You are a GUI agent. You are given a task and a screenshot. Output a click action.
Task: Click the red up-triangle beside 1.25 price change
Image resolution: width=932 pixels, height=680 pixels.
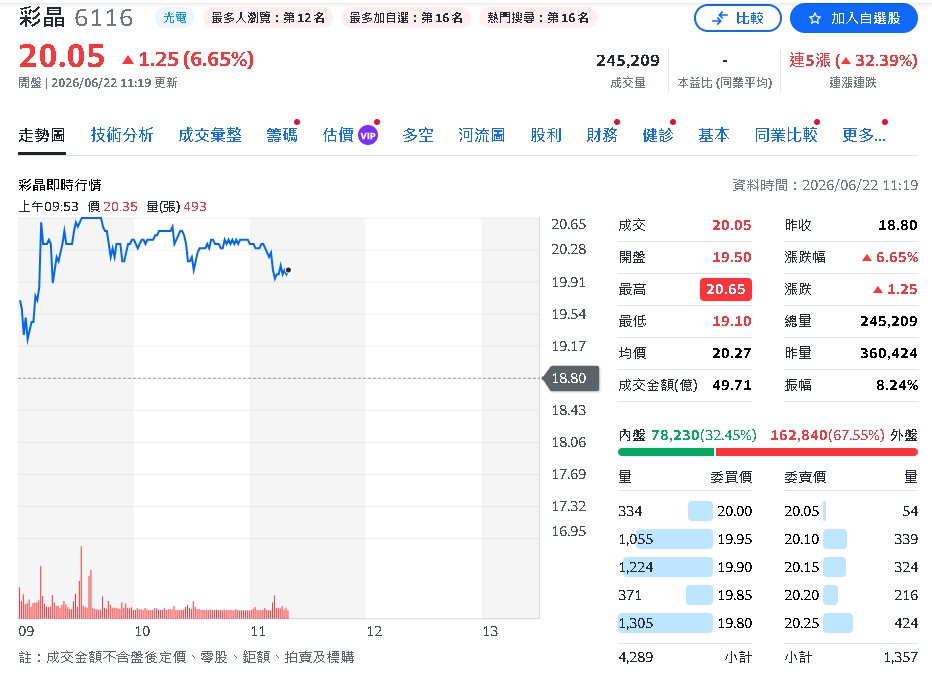(x=128, y=59)
